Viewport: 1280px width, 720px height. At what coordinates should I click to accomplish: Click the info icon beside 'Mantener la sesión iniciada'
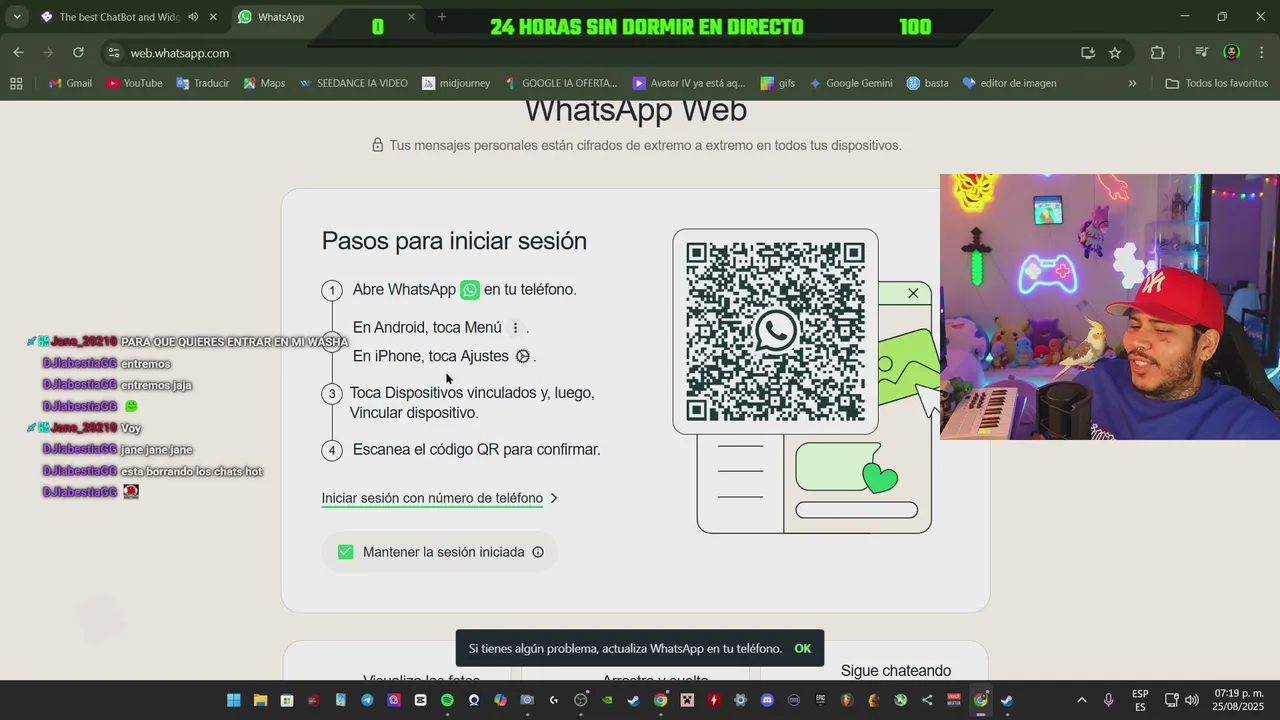[x=538, y=552]
